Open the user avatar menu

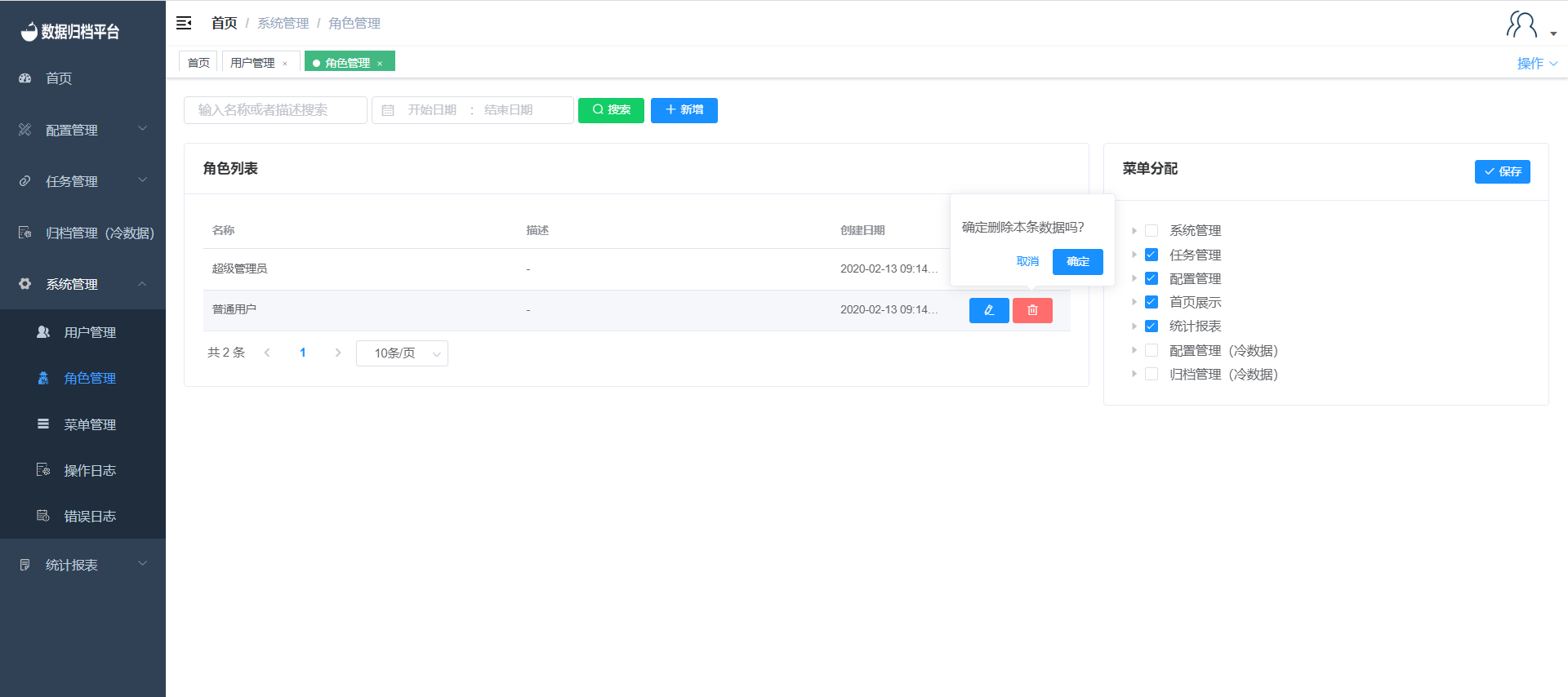(1530, 24)
